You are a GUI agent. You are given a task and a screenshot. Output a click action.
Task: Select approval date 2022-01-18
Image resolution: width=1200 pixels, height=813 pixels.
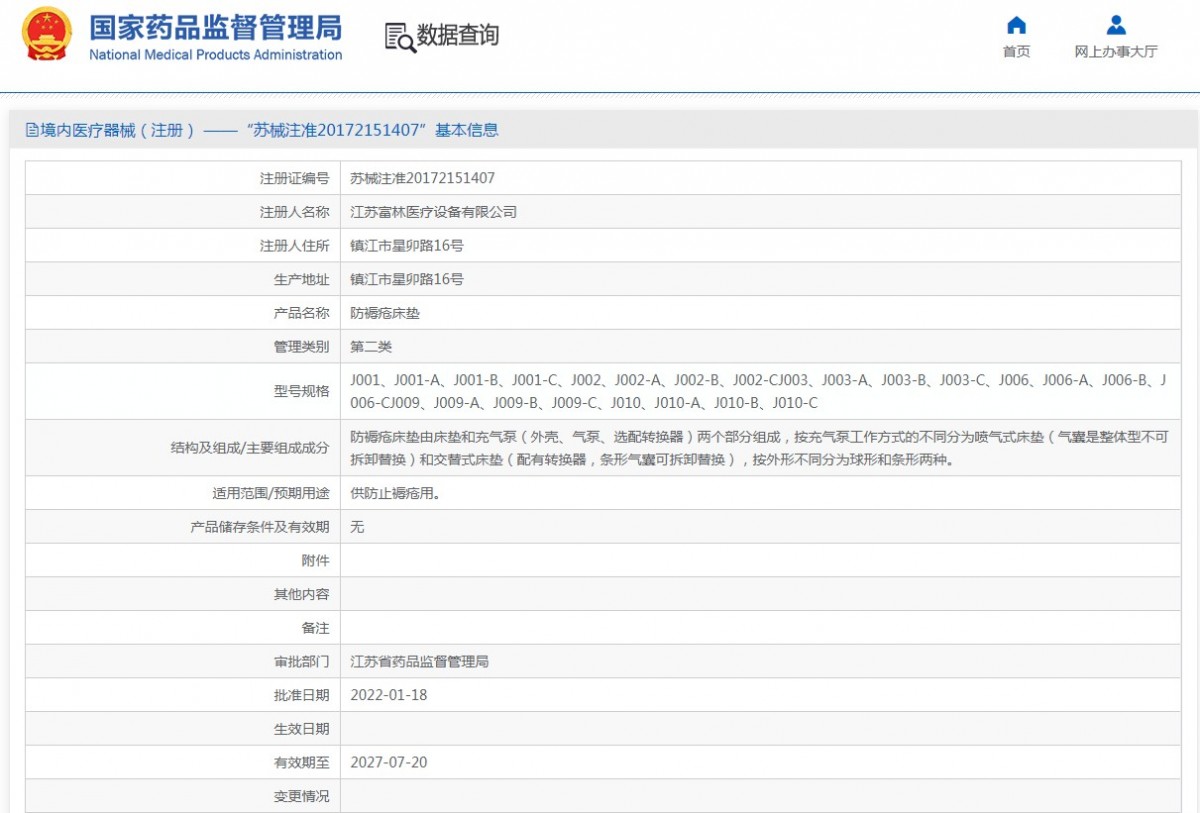389,695
